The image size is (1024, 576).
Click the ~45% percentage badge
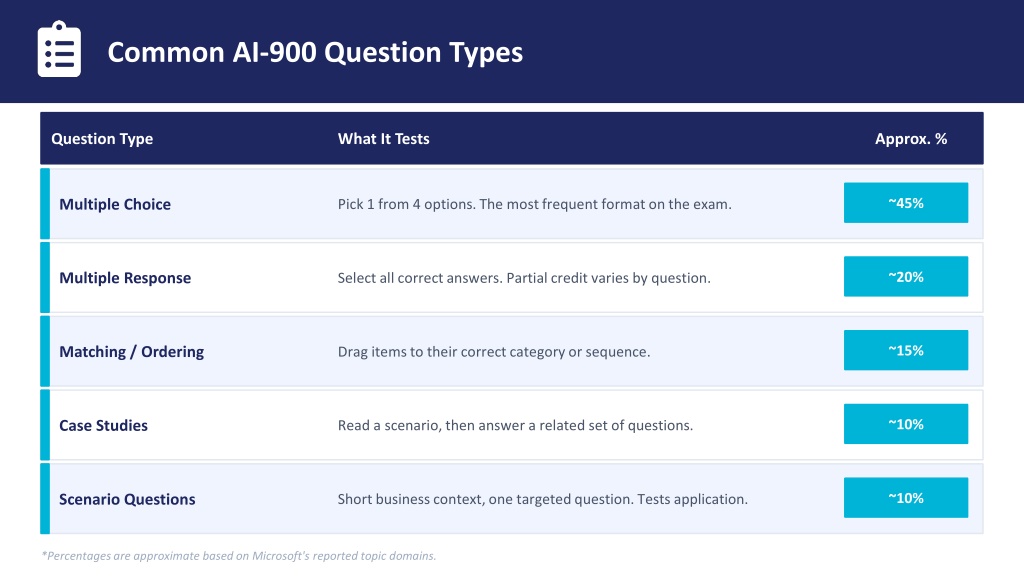[906, 203]
